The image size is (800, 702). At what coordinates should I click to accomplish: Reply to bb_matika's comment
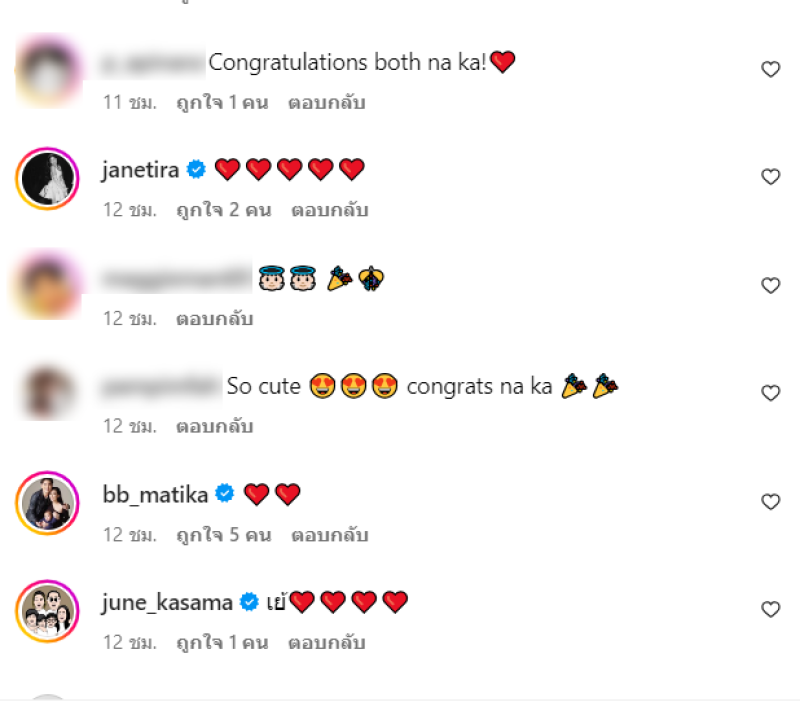click(330, 535)
